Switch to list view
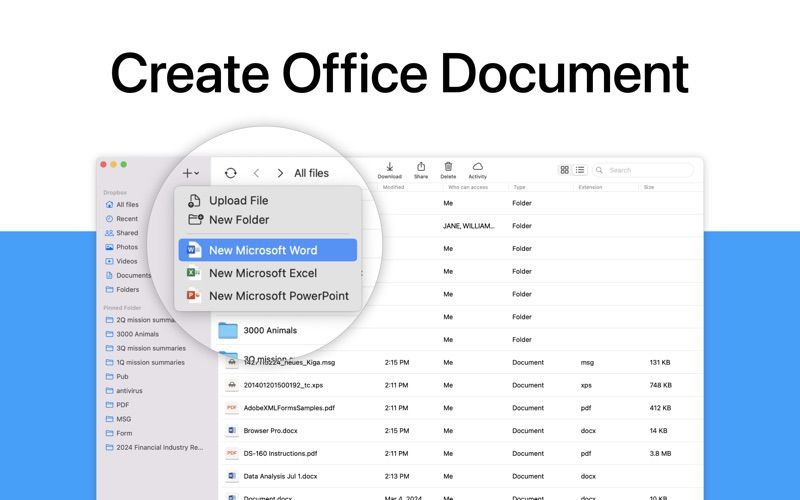 click(580, 170)
